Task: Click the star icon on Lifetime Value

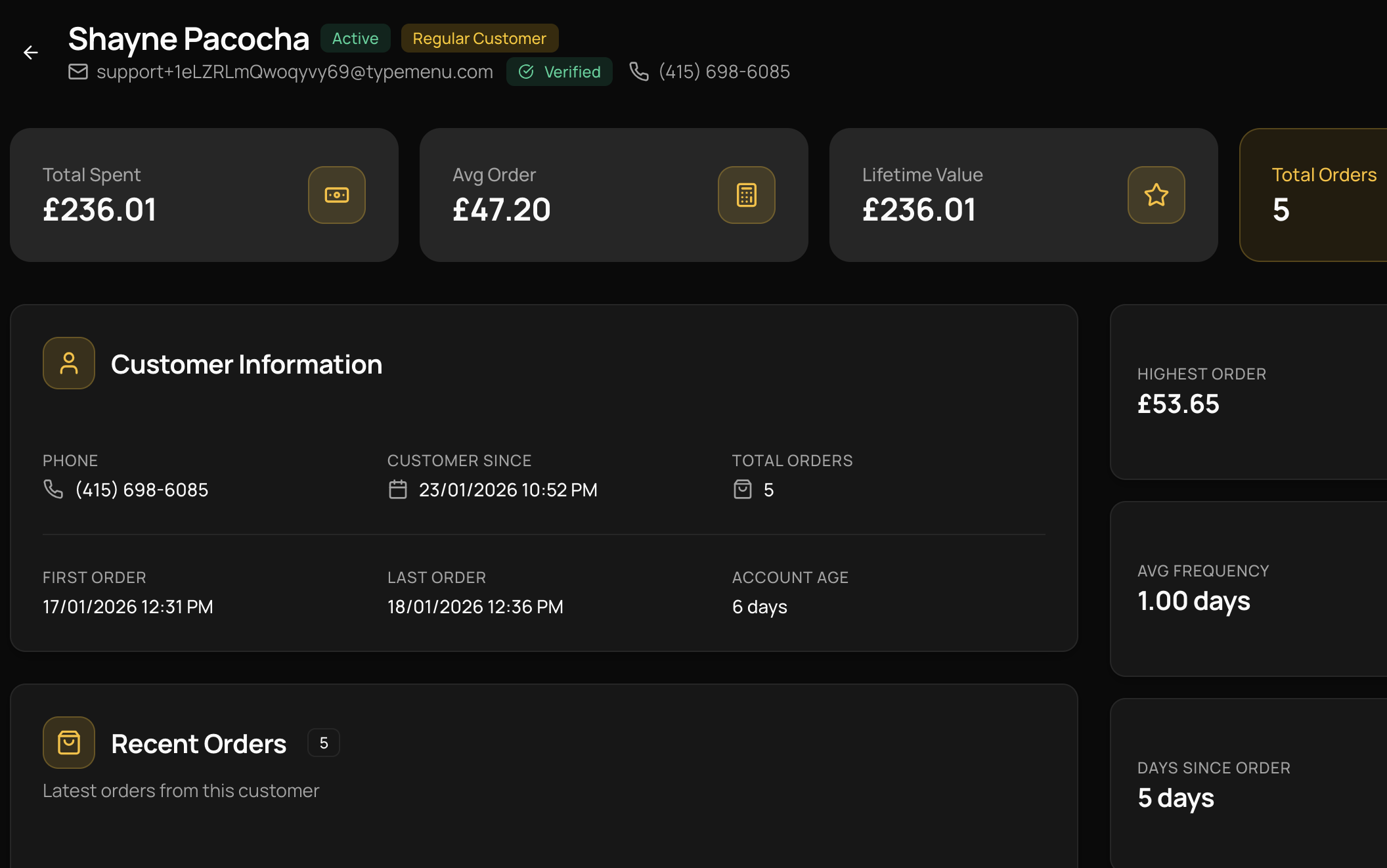Action: click(1156, 195)
